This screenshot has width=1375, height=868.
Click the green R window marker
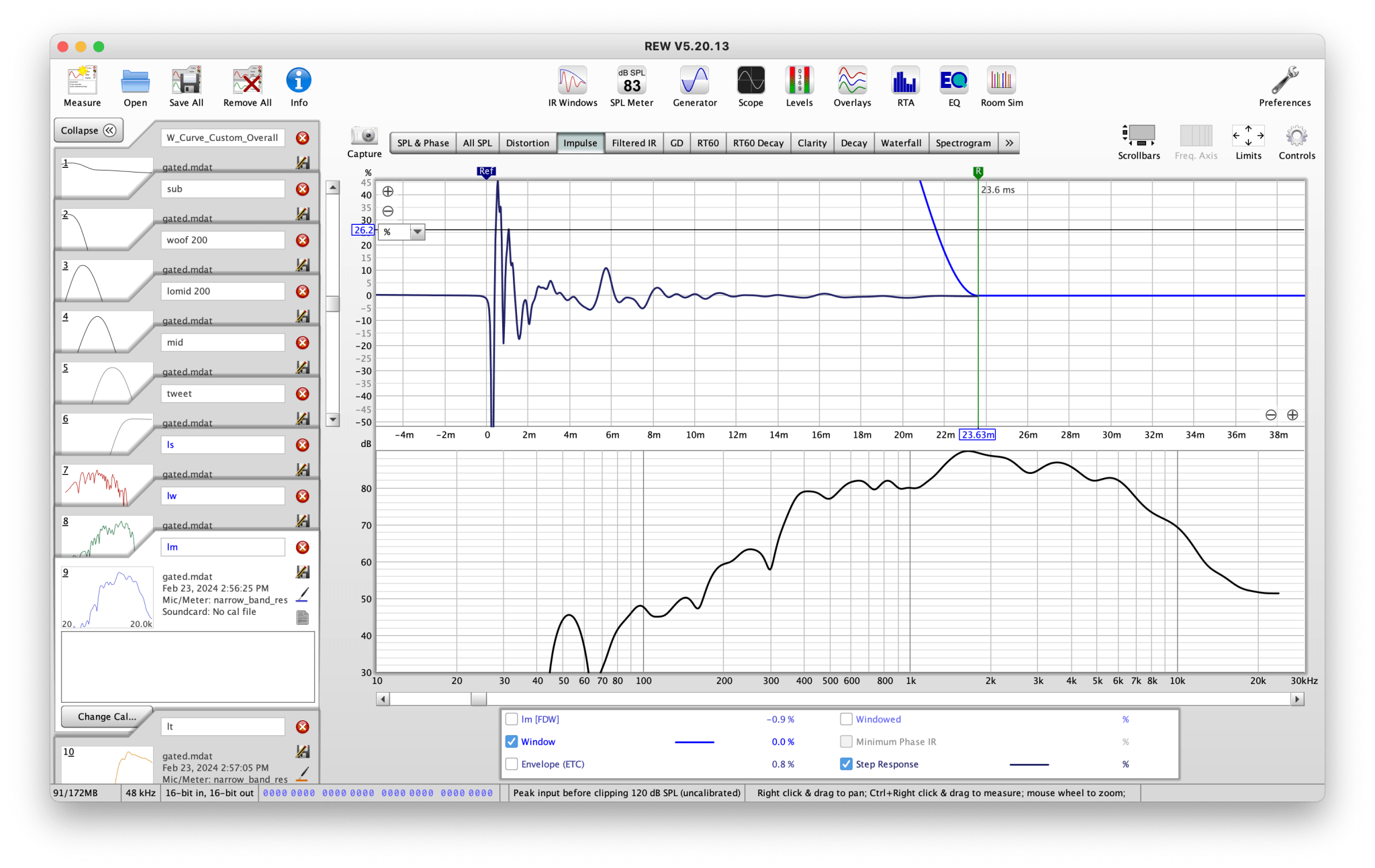978,172
